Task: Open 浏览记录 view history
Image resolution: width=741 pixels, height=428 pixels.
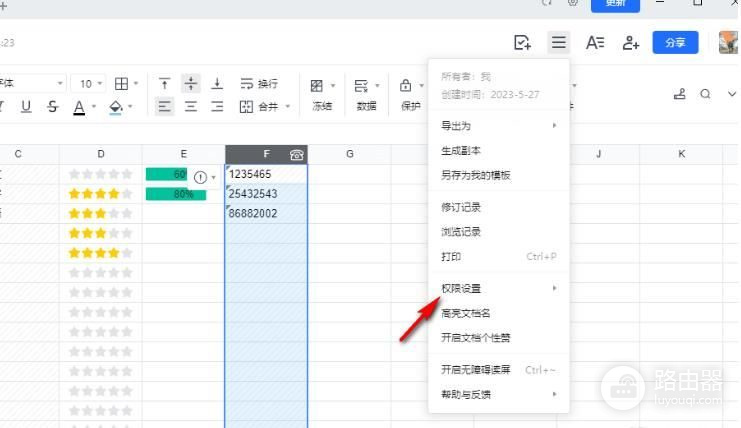Action: (499, 231)
